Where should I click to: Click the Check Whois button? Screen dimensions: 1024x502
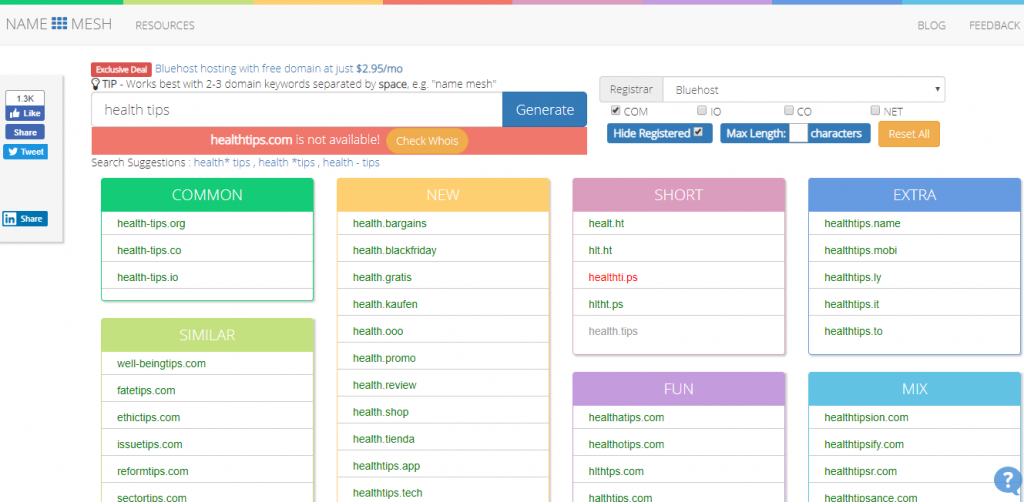pos(427,141)
